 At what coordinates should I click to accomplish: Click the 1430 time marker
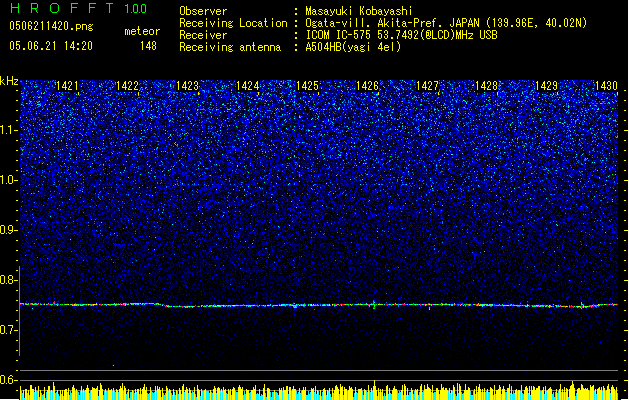[606, 86]
